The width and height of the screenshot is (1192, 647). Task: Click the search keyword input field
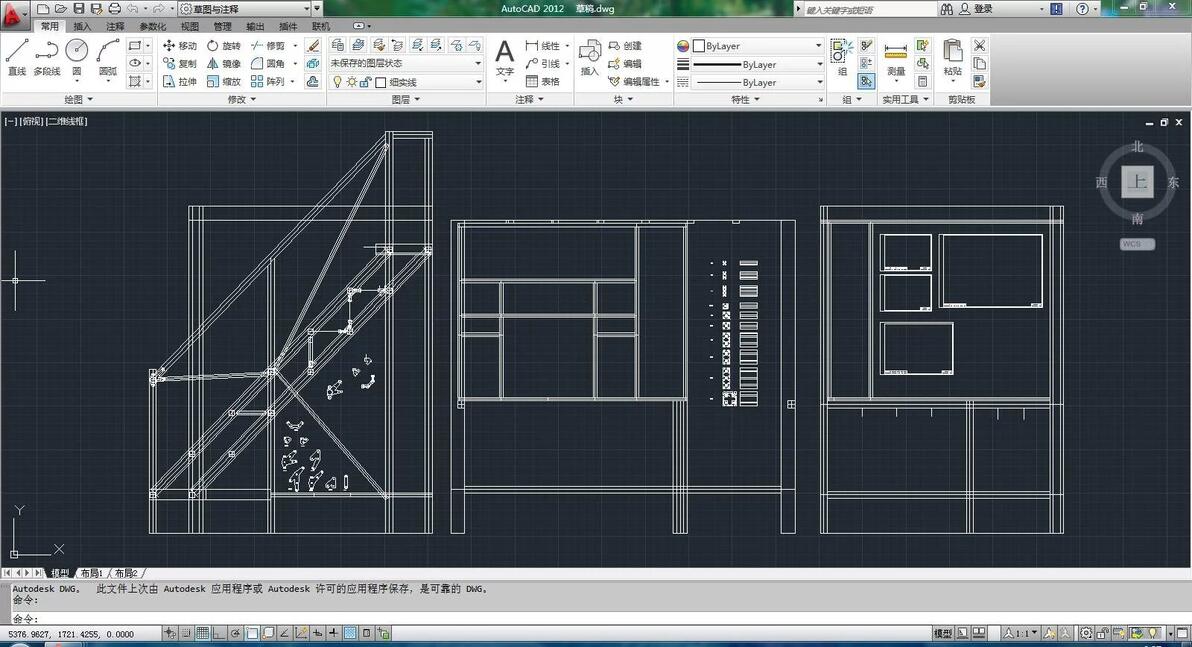tap(869, 9)
